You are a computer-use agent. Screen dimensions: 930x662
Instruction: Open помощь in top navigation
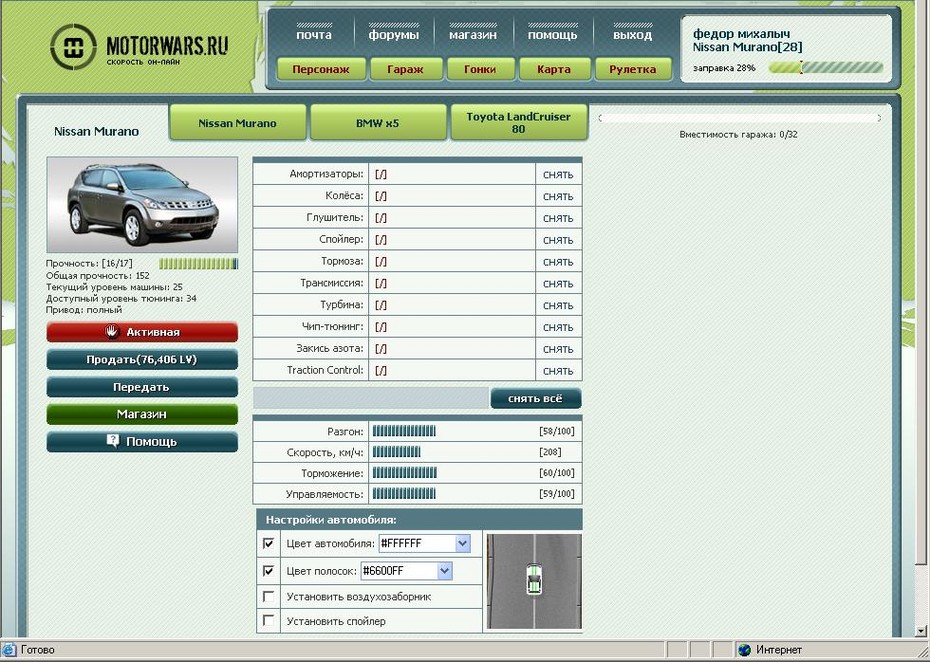click(552, 34)
